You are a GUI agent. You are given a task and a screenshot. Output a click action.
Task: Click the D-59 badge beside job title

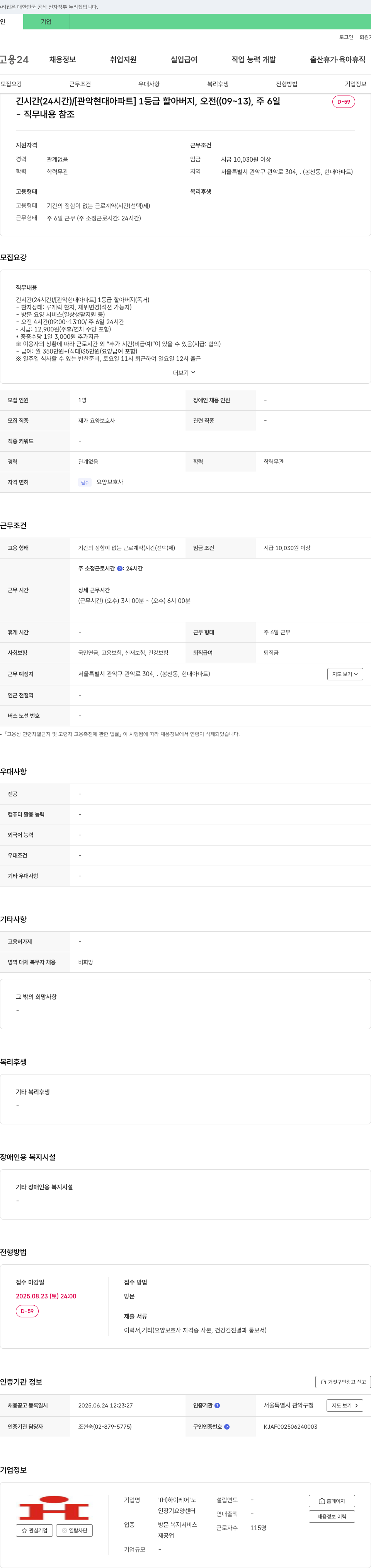tap(344, 102)
